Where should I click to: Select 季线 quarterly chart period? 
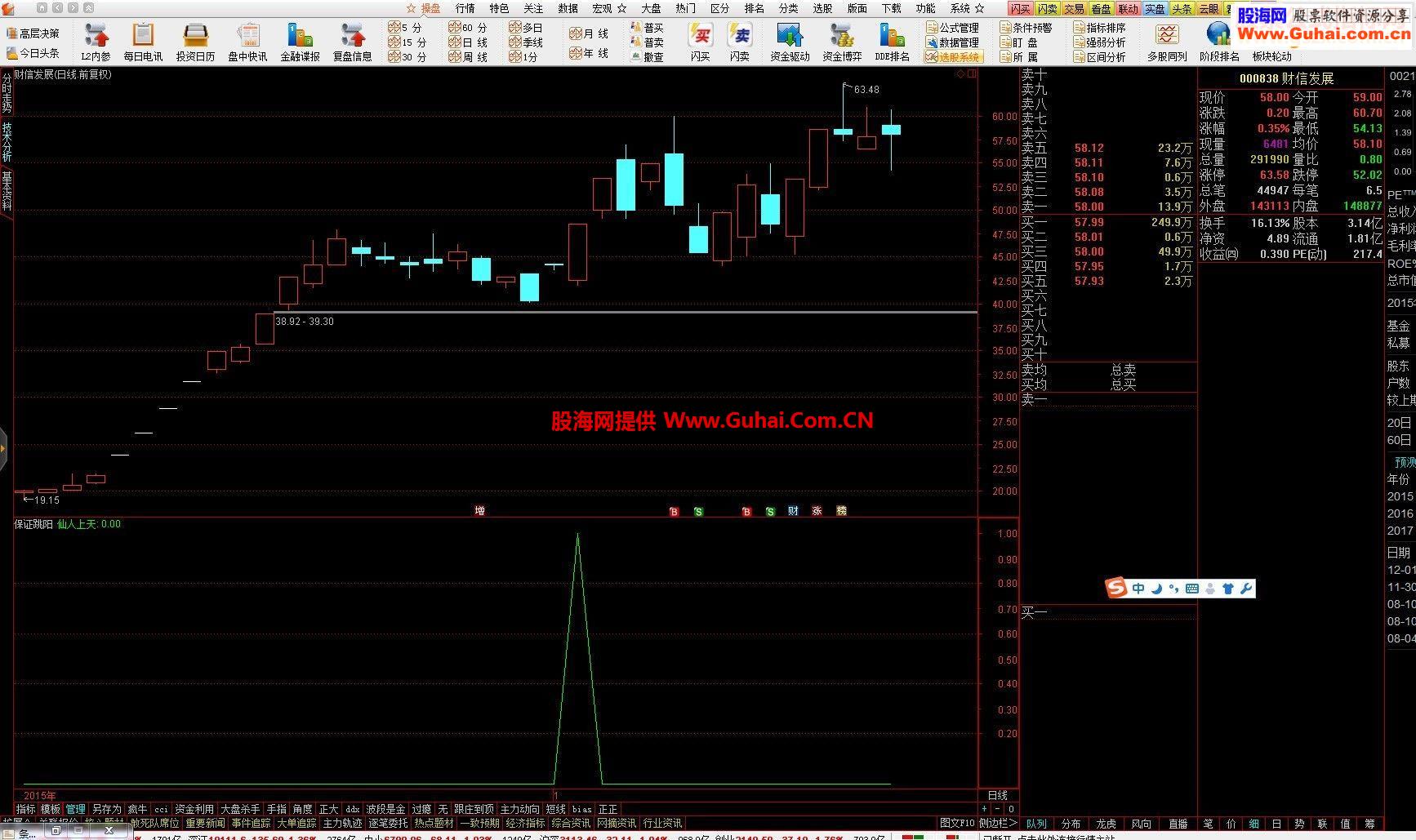coord(527,42)
